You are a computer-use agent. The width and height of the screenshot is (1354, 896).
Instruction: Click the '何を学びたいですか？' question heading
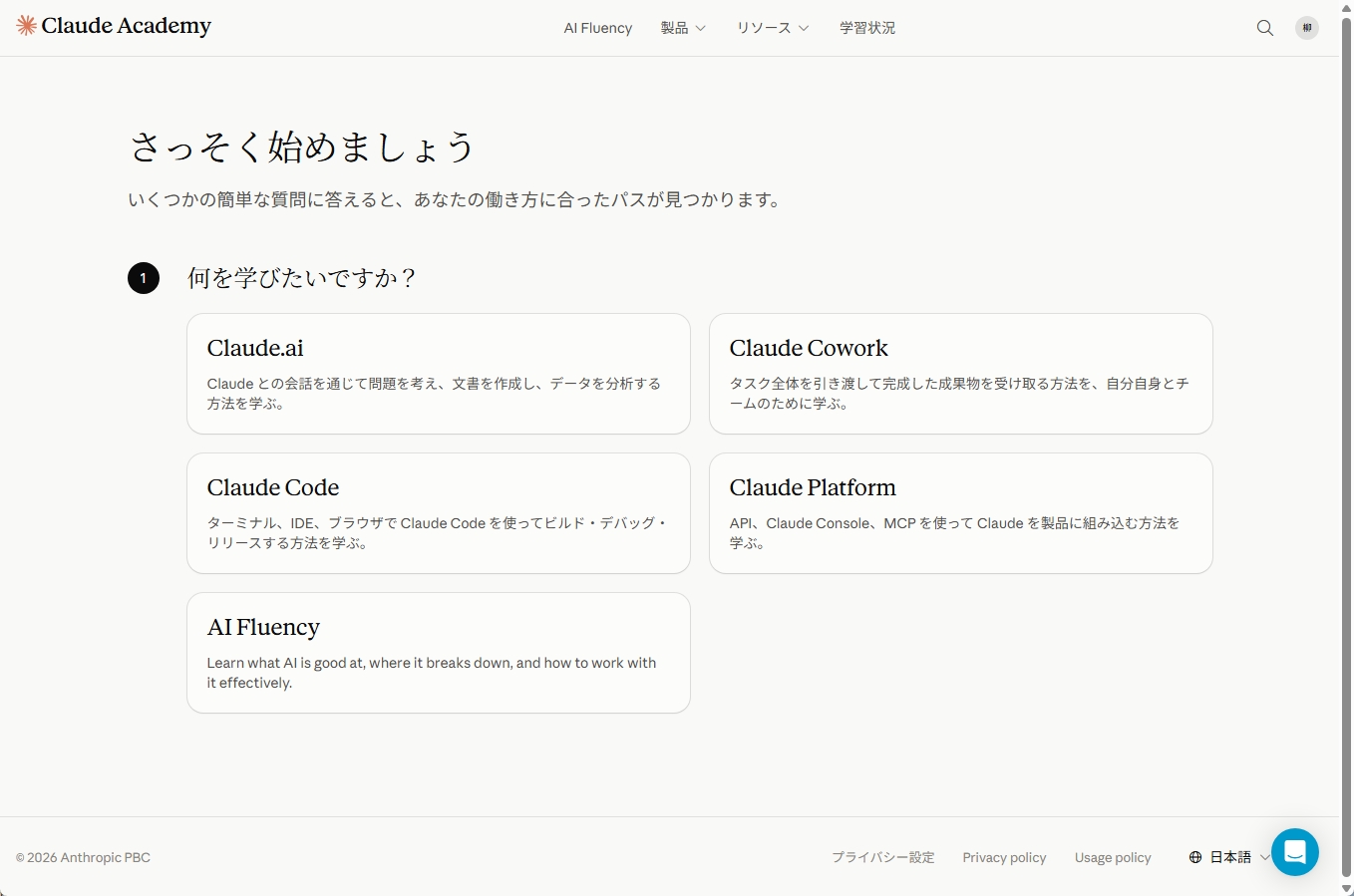(x=302, y=278)
